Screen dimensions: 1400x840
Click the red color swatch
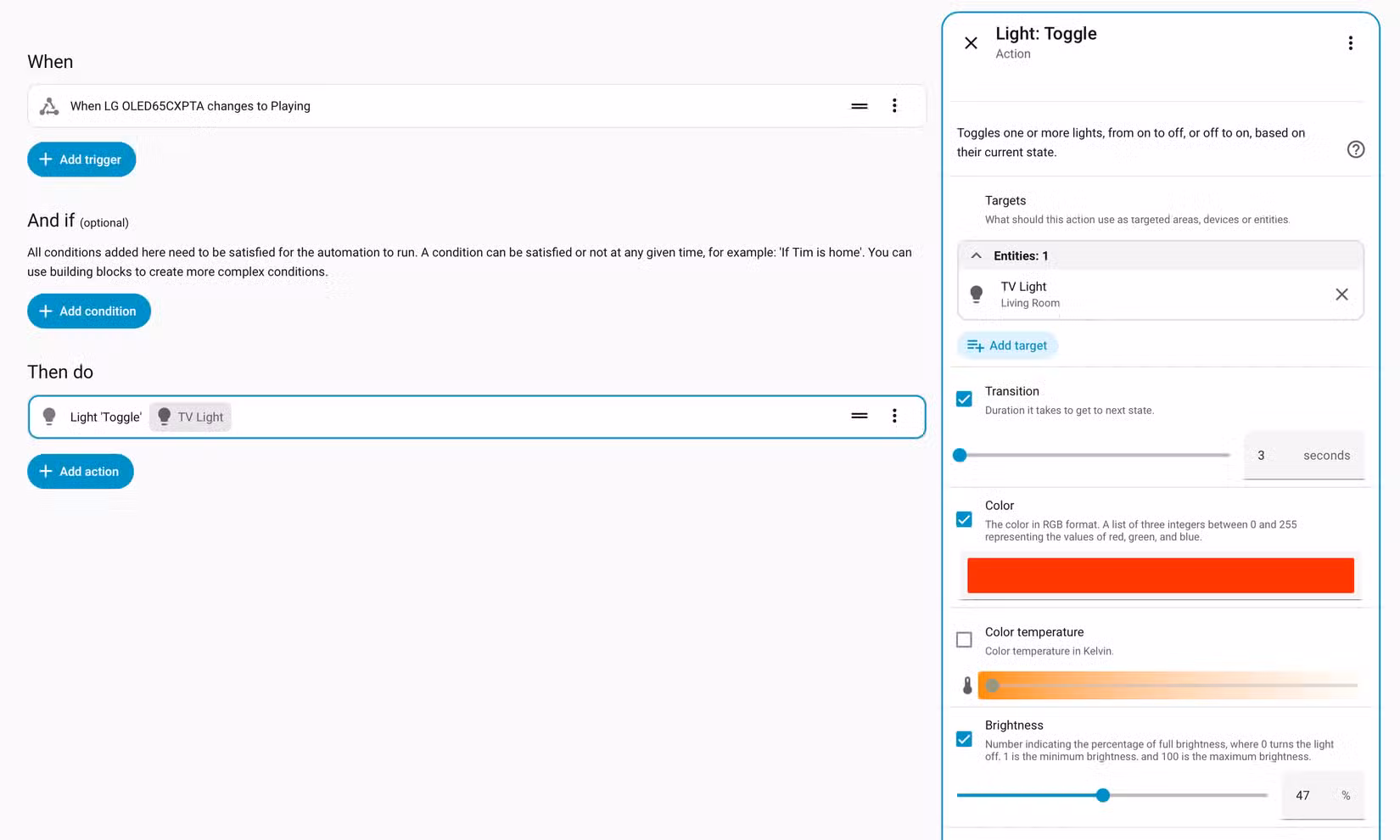tap(1159, 574)
